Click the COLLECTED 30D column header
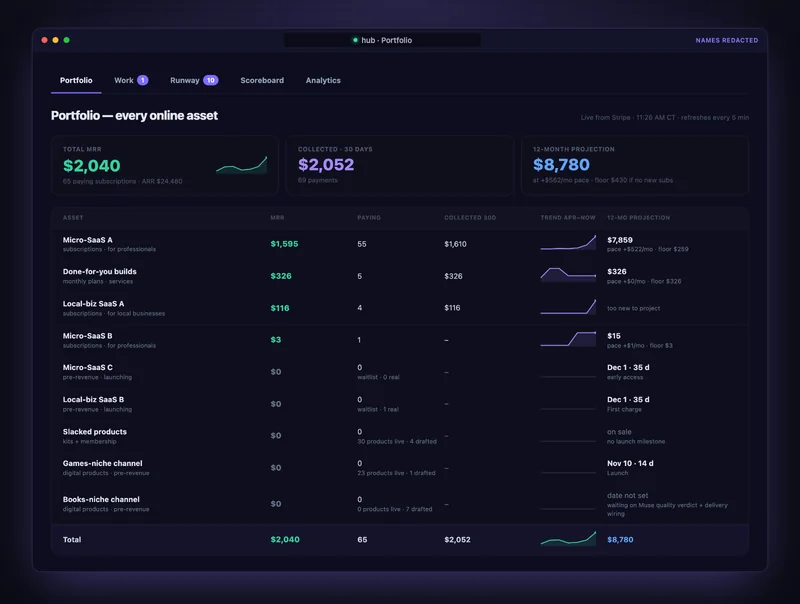The width and height of the screenshot is (800, 604). 470,218
